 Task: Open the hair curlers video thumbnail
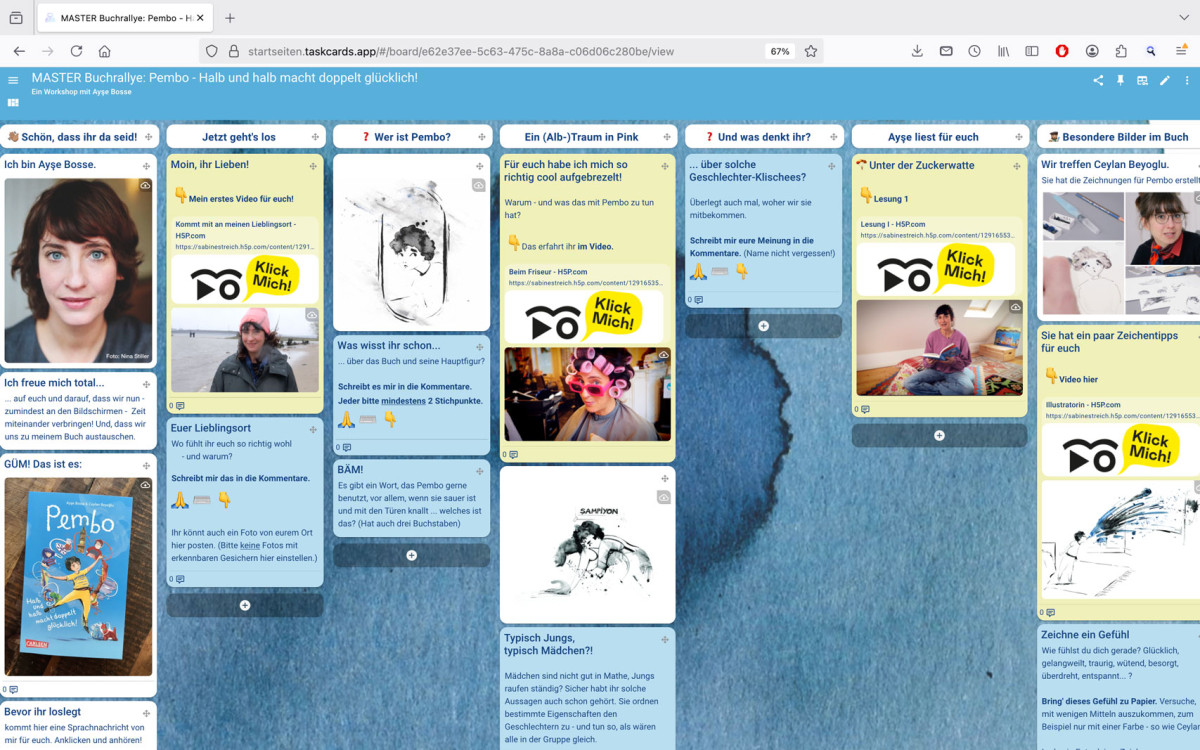coord(587,394)
